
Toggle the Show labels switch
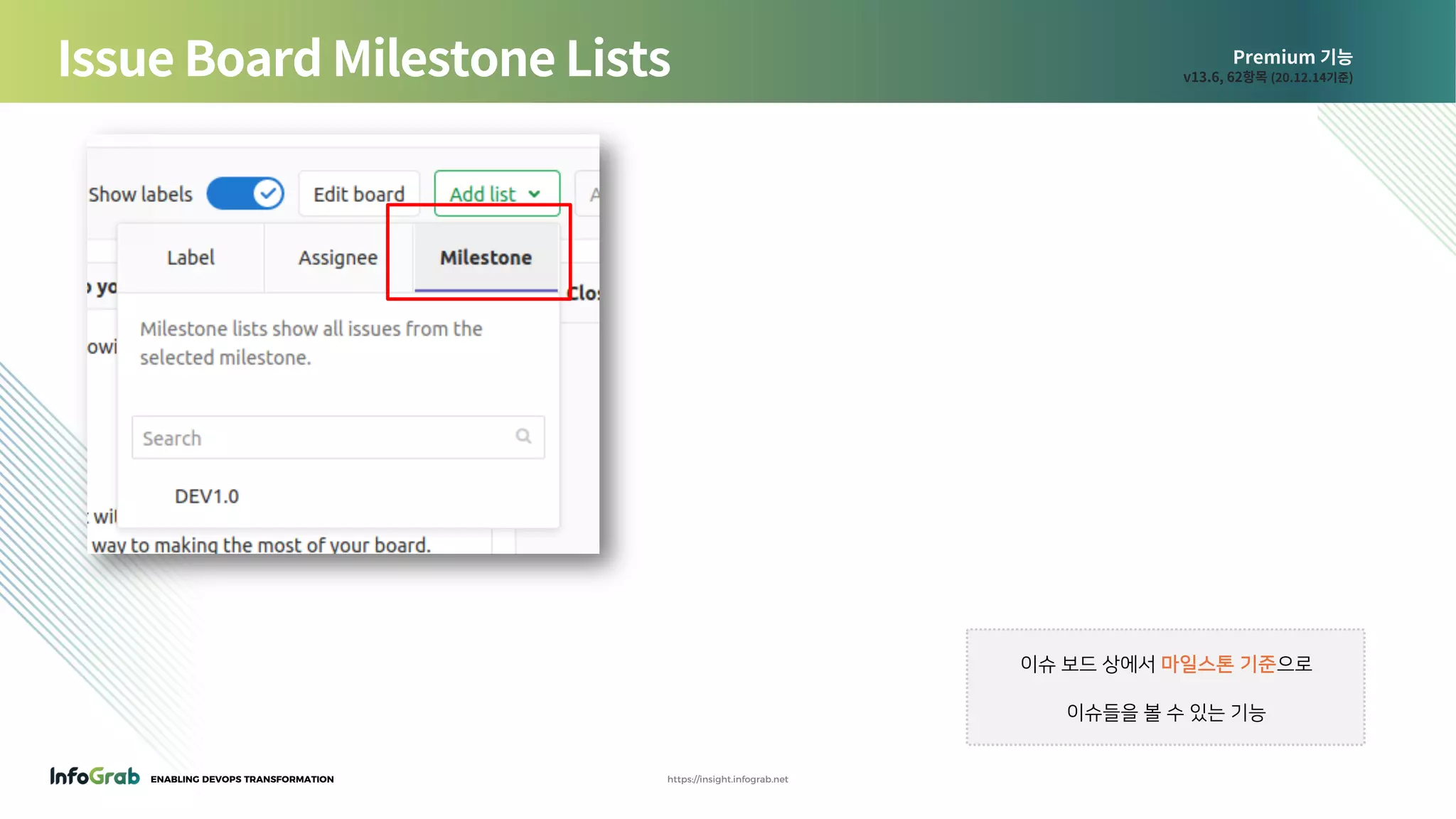(x=245, y=193)
